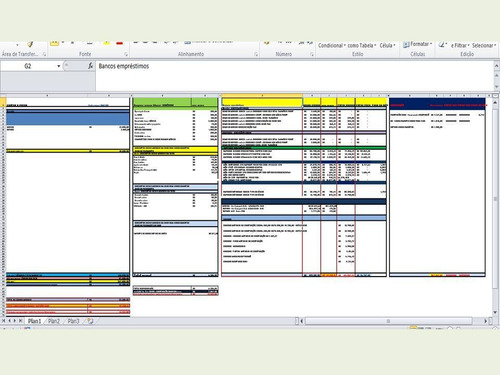The height and width of the screenshot is (375, 500).
Task: Click the fx insert function icon
Action: tap(90, 66)
